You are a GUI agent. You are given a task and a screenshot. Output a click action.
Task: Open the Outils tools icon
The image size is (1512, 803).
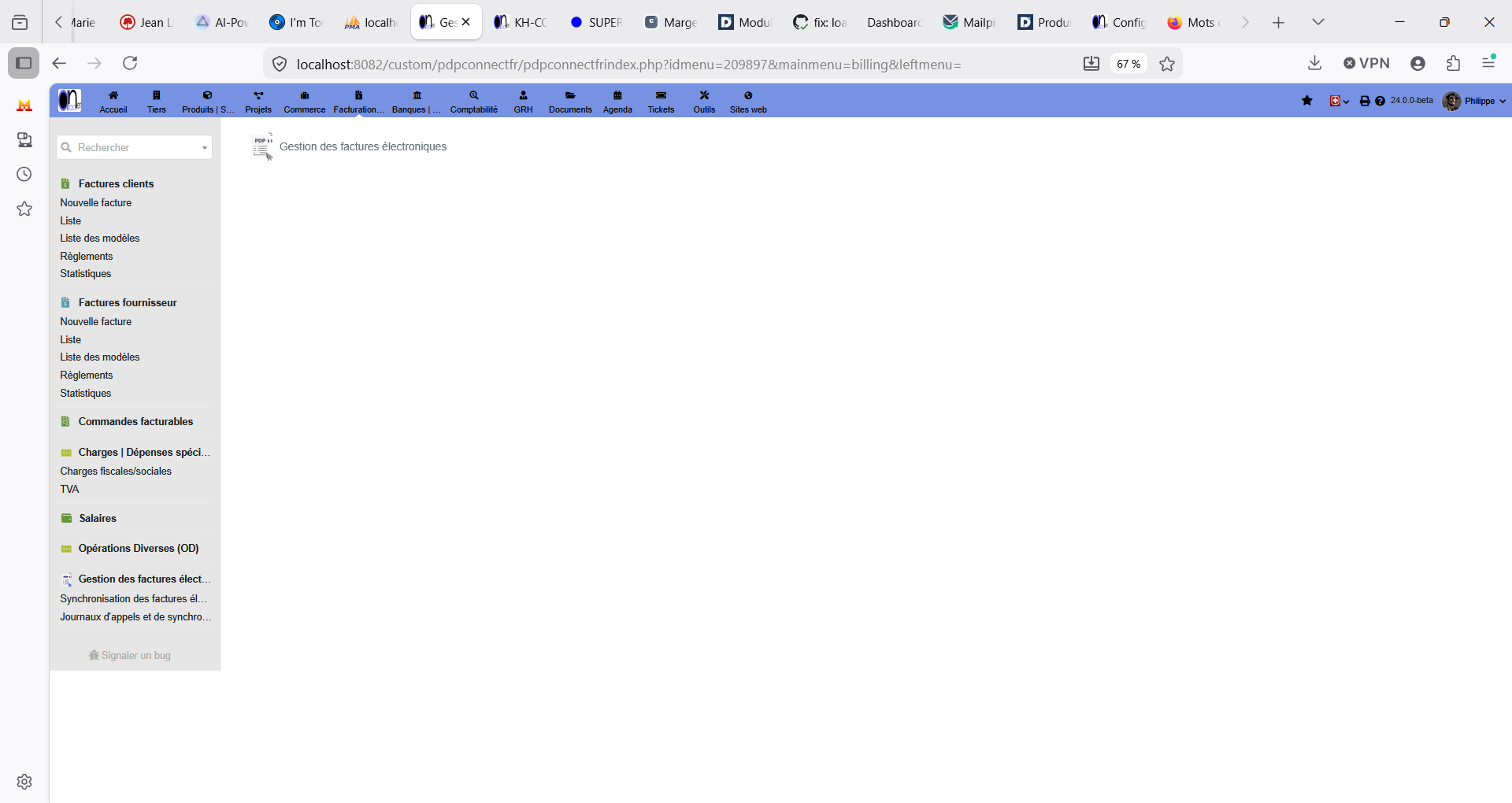pos(705,95)
